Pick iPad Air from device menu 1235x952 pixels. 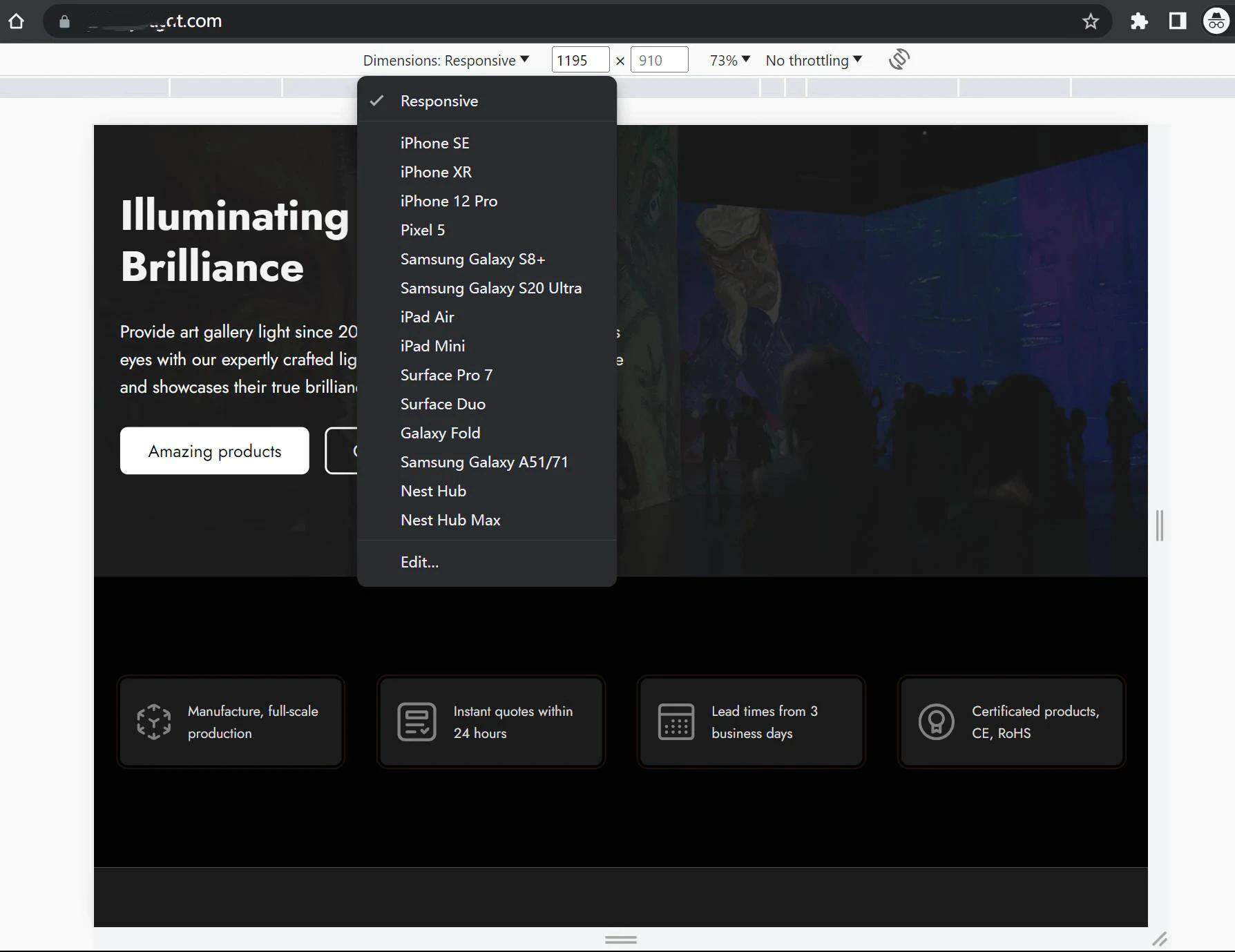click(x=427, y=317)
